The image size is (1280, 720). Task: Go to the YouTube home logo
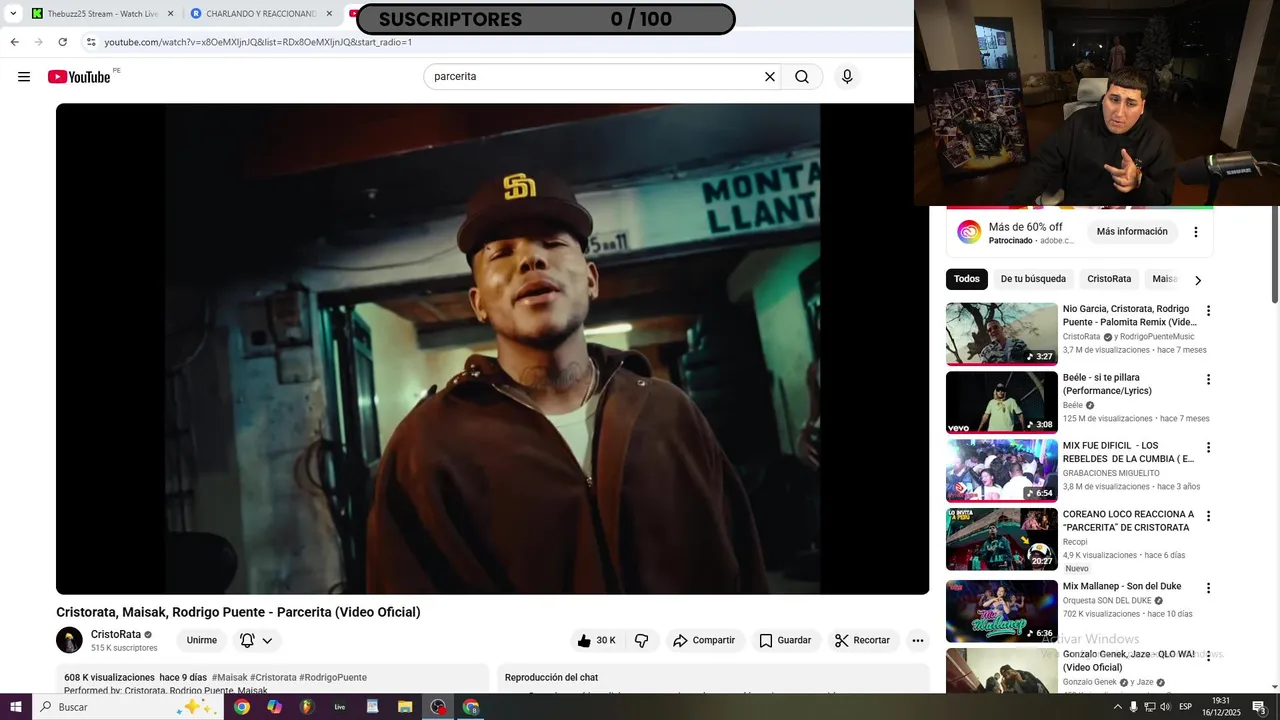tap(79, 77)
